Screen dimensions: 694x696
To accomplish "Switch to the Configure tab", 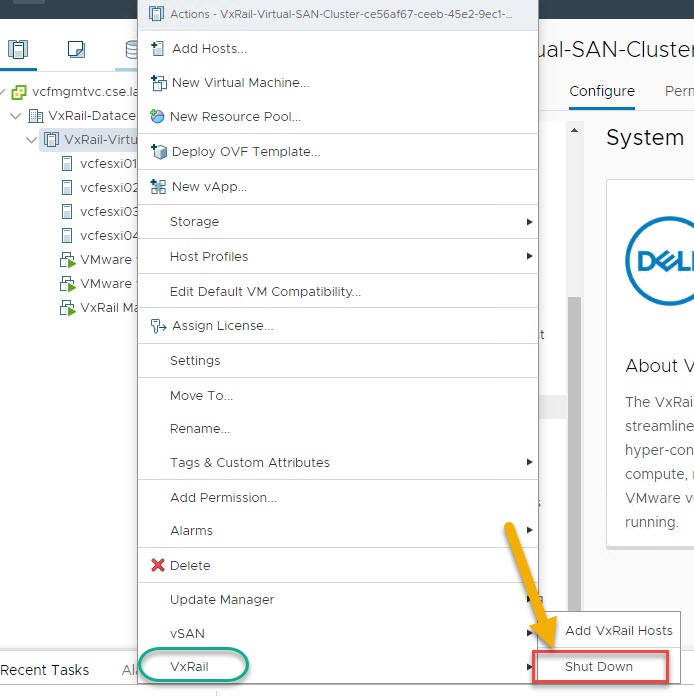I will [602, 92].
